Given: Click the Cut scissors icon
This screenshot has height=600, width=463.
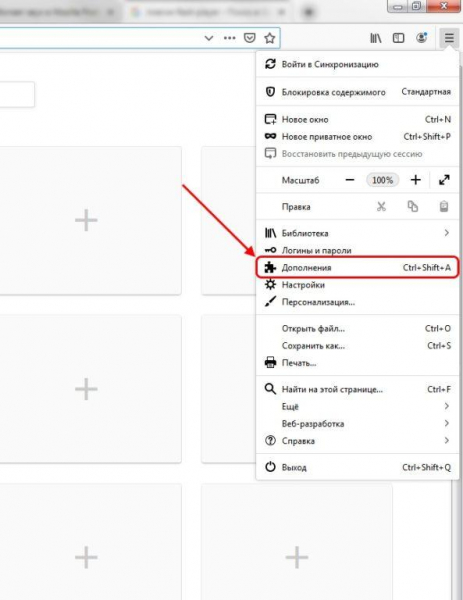Looking at the screenshot, I should click(381, 207).
